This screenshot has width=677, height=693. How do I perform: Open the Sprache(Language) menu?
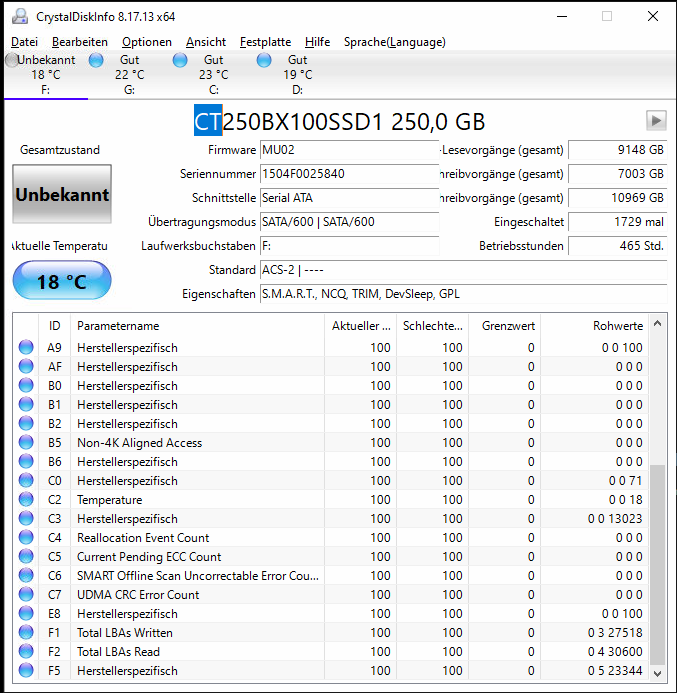(x=395, y=42)
